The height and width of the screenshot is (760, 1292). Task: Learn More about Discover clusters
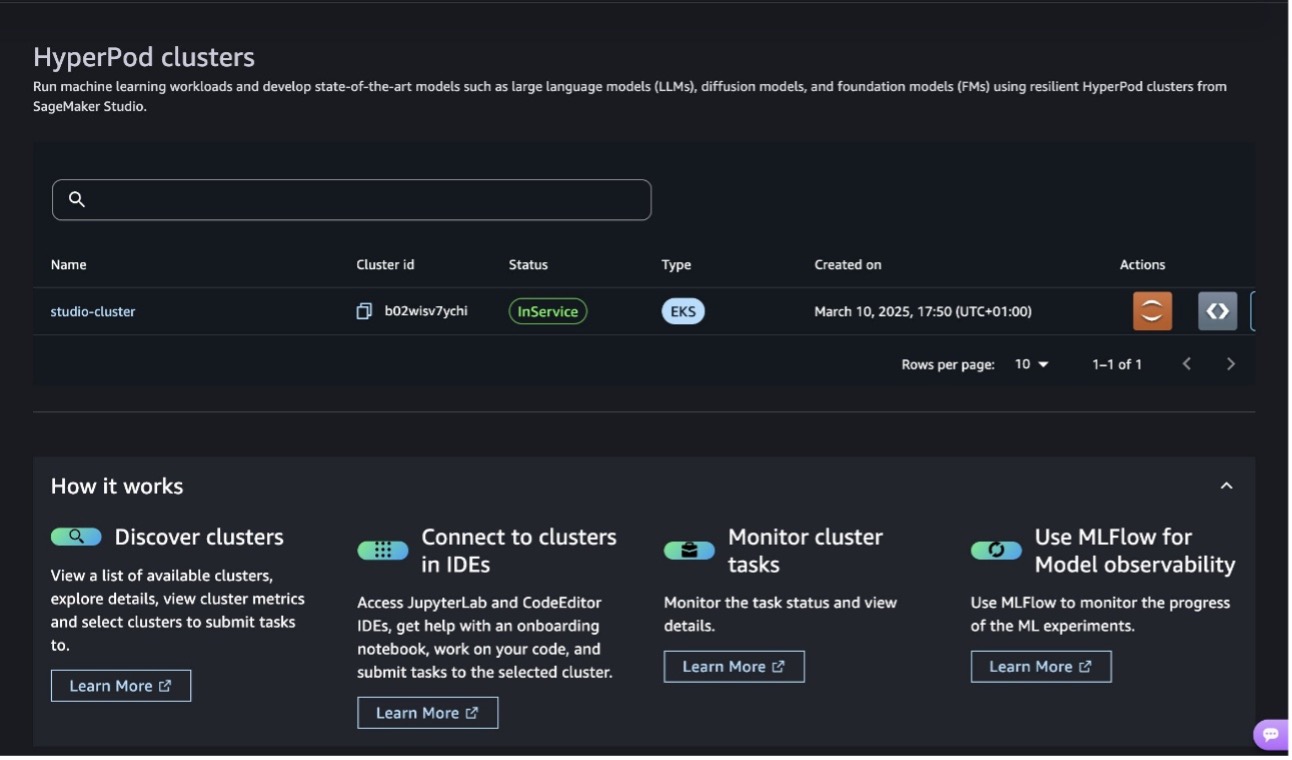tap(121, 686)
